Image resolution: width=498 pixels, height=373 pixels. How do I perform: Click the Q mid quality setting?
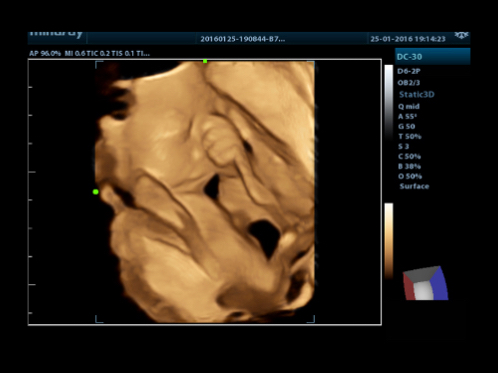pos(409,106)
